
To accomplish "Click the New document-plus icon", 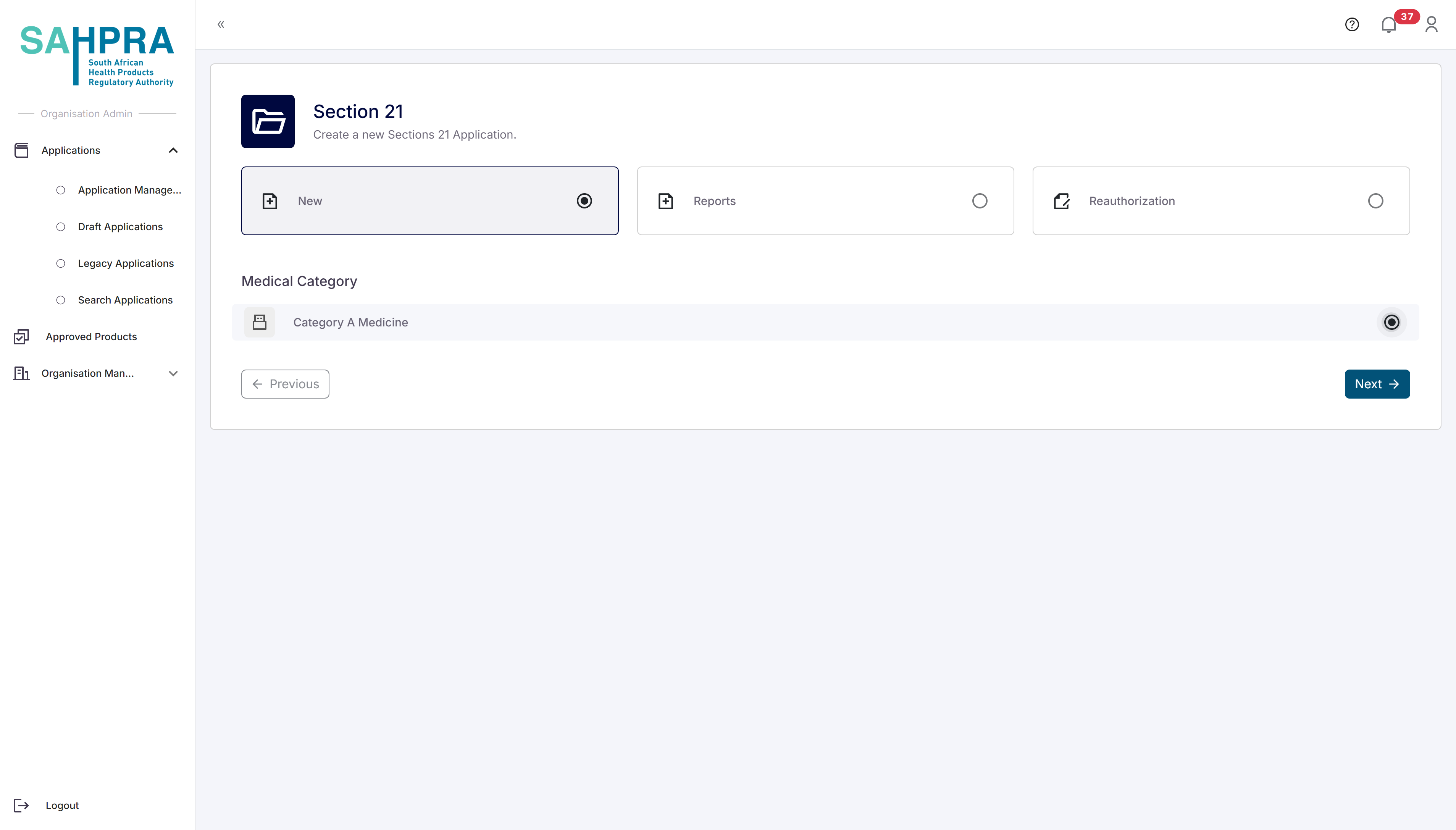I will 270,201.
